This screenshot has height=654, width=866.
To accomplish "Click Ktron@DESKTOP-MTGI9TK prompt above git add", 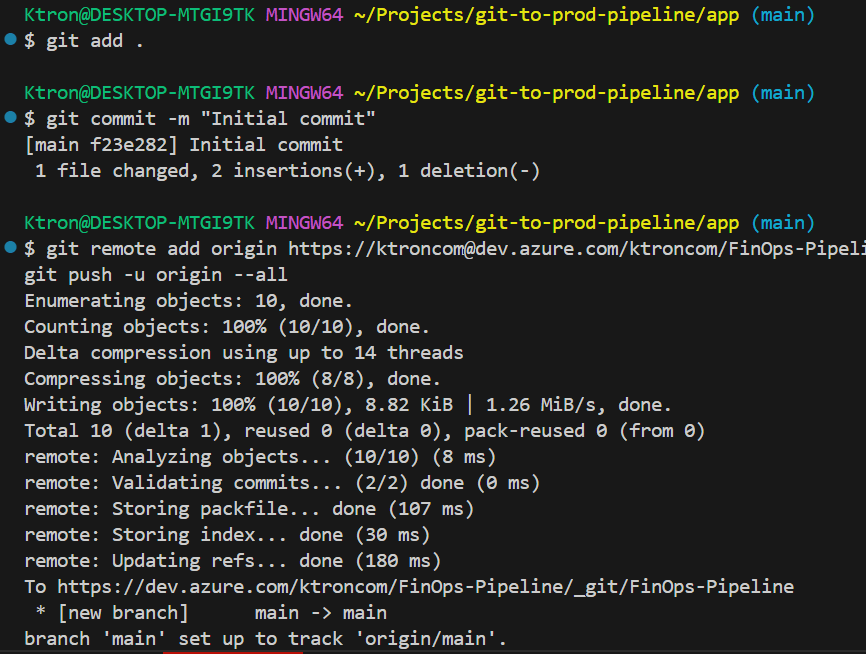I will pos(139,15).
